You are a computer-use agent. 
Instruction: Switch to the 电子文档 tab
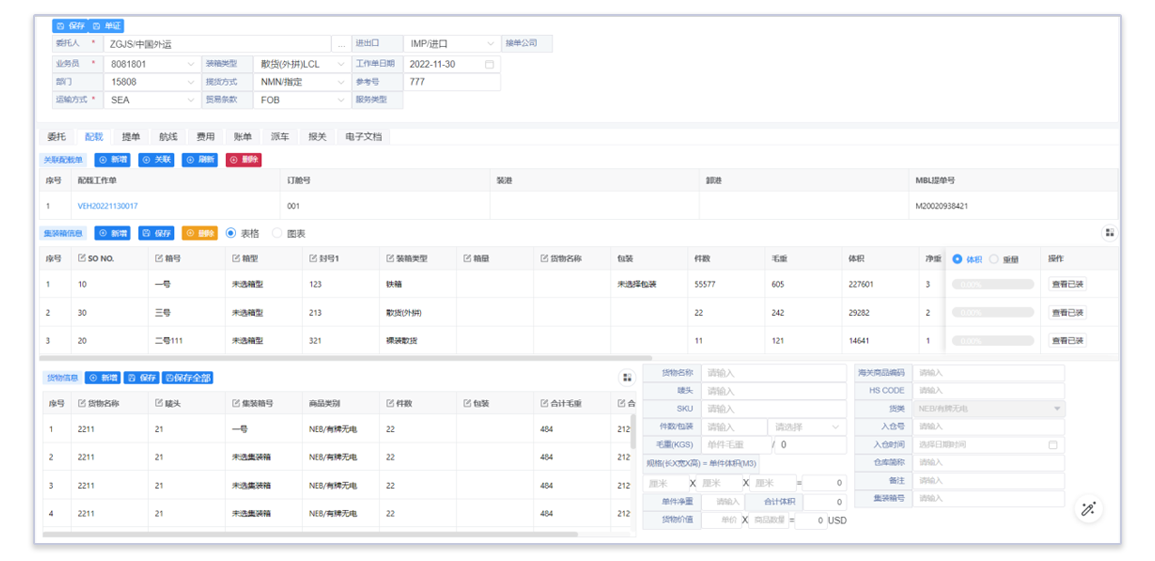tap(364, 137)
